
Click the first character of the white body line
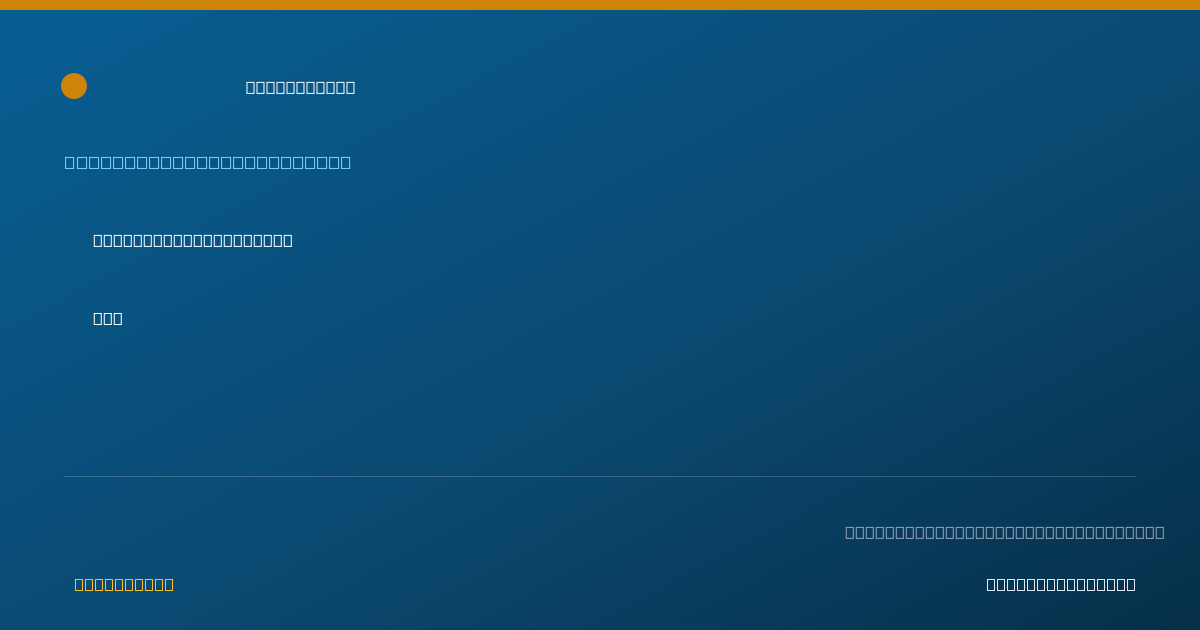[98, 240]
